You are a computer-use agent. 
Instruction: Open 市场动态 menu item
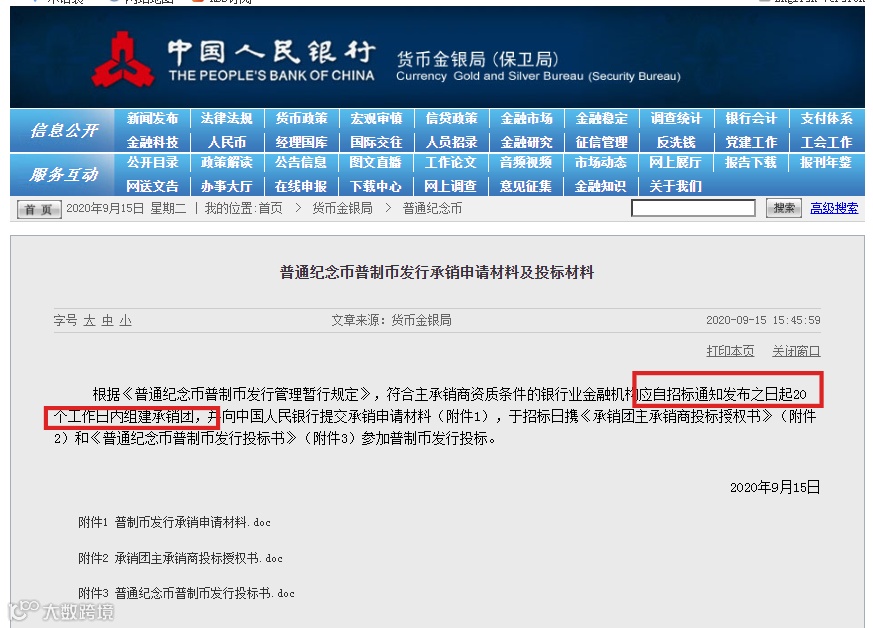coord(600,163)
